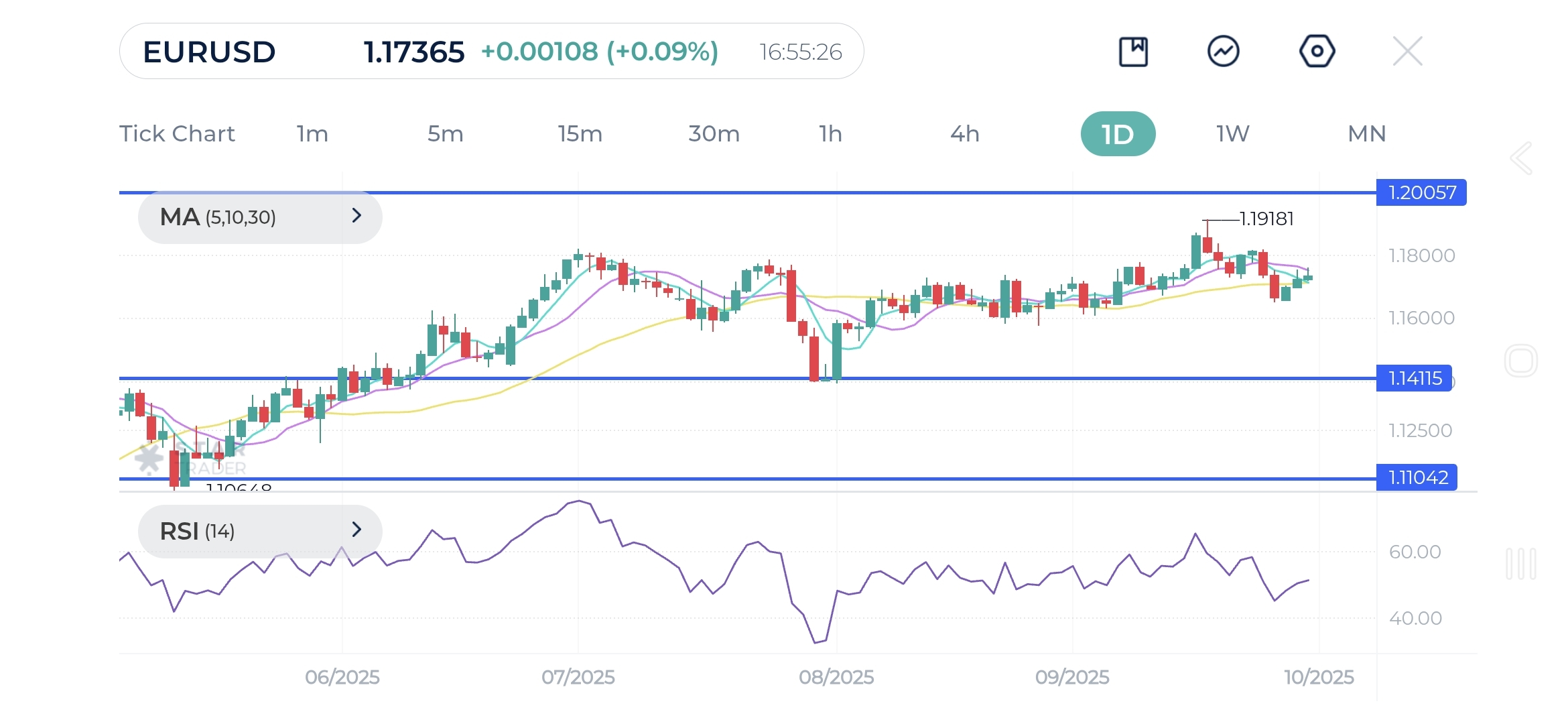
Task: Select the 15m timeframe
Action: [580, 134]
